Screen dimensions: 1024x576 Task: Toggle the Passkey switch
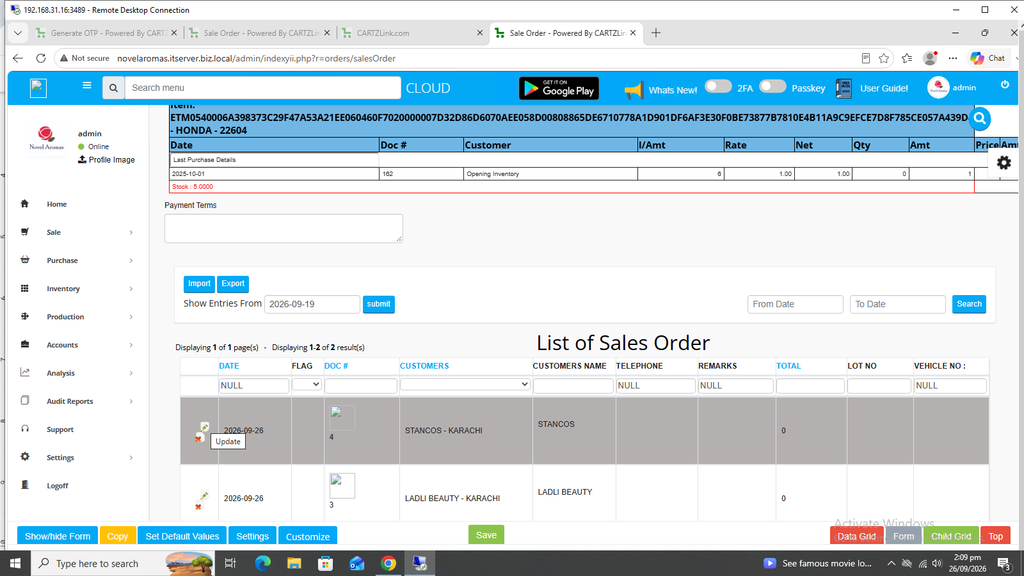pyautogui.click(x=773, y=86)
